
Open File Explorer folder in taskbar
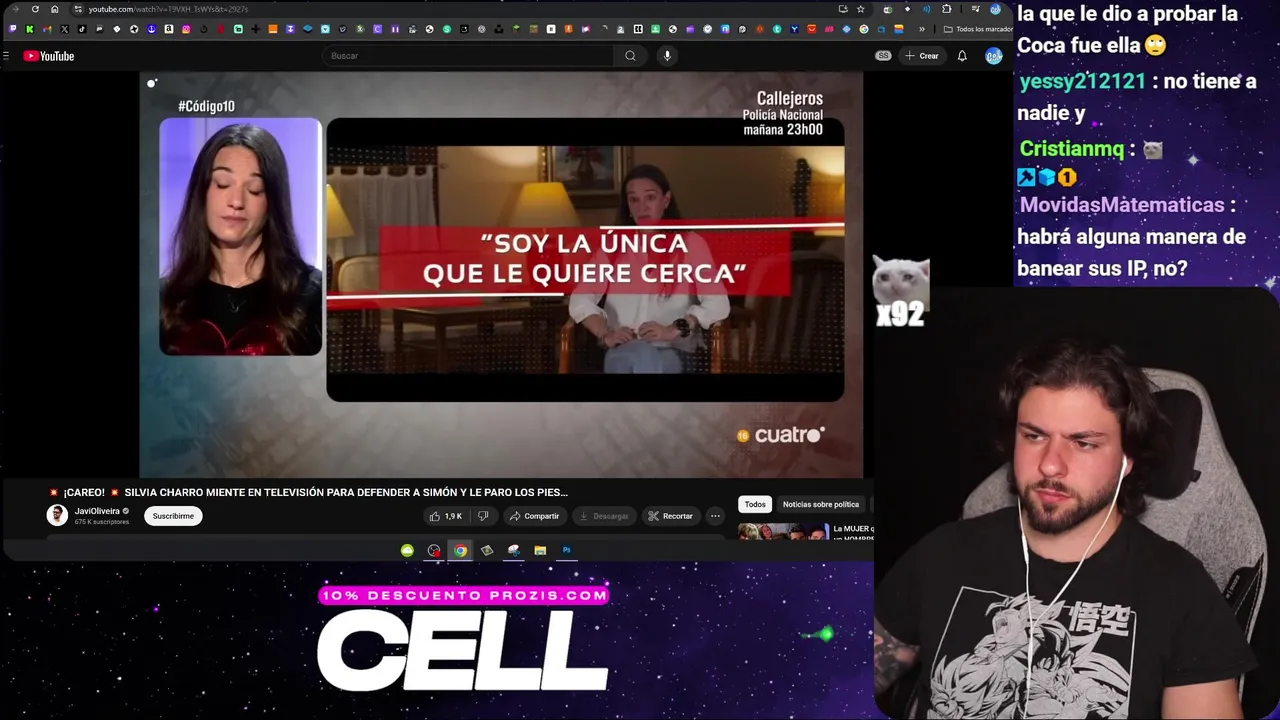540,550
